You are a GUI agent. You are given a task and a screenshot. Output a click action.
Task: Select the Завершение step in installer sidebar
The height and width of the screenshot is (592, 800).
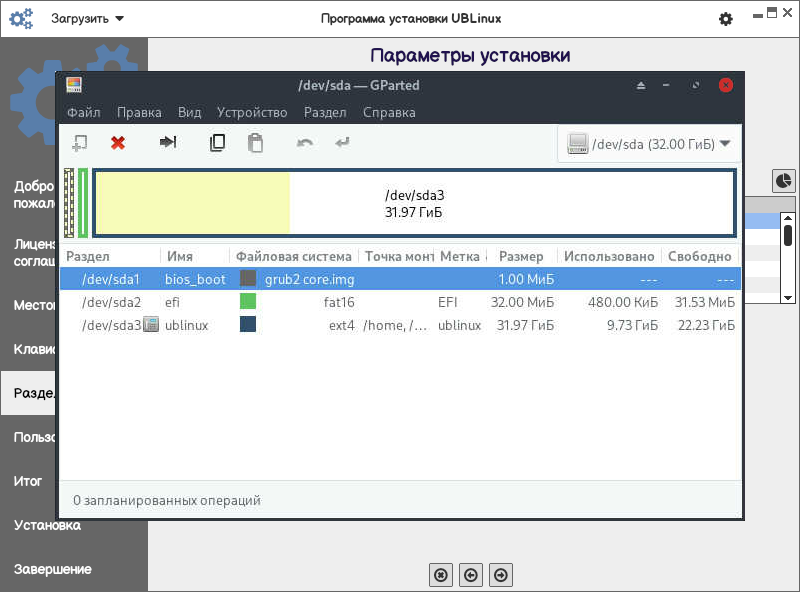tap(52, 569)
